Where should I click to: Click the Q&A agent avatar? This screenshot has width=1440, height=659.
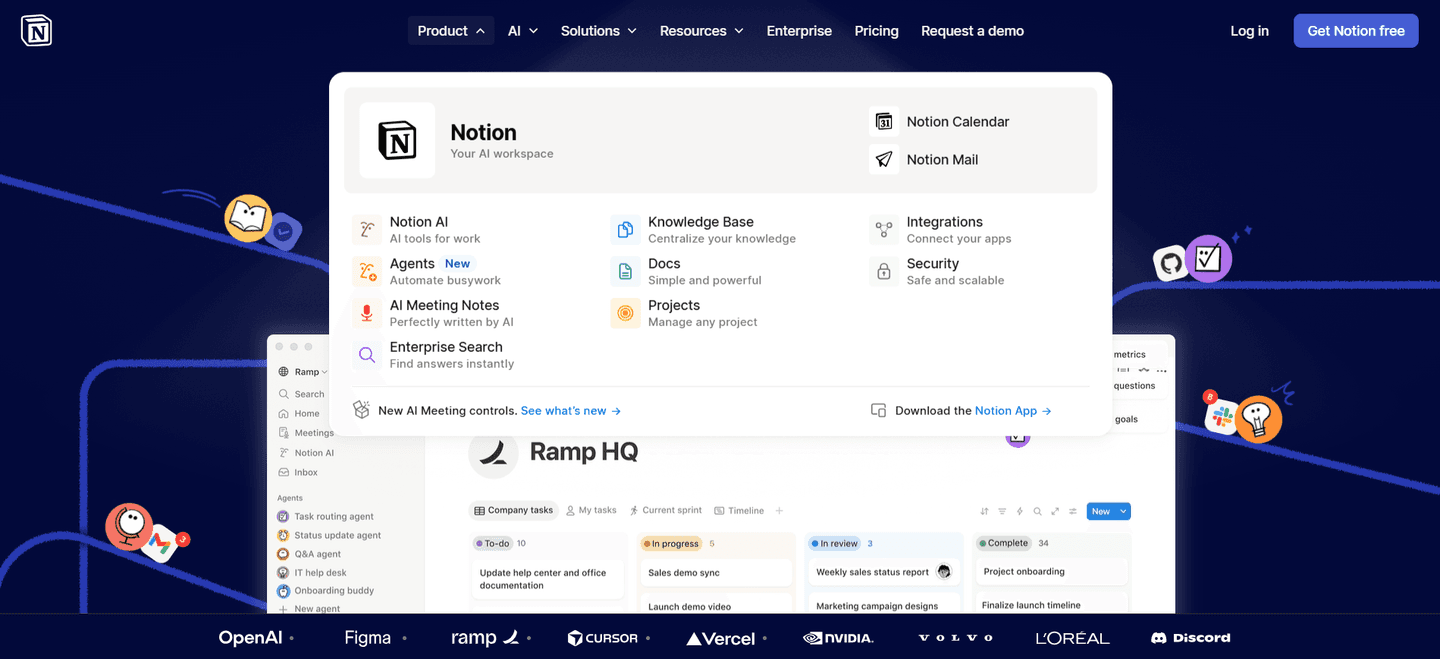[284, 554]
